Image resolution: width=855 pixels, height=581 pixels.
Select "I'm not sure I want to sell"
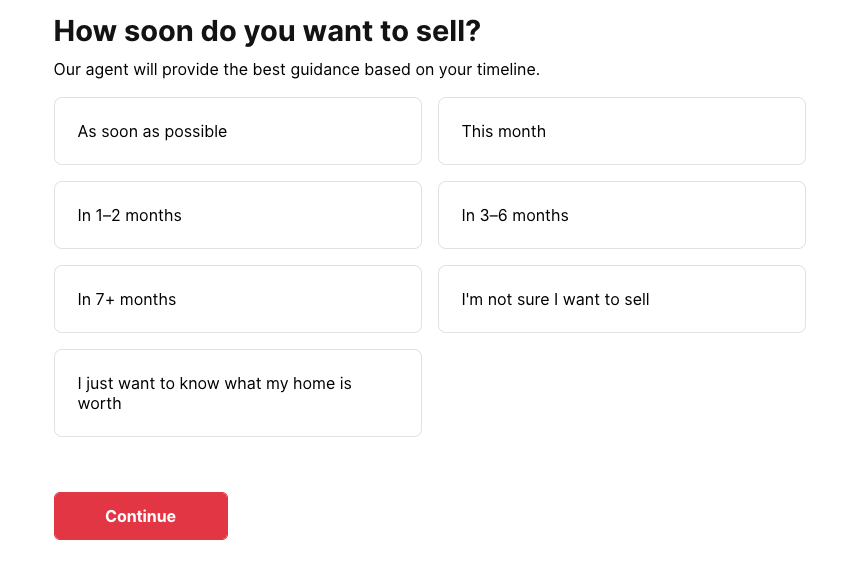[x=621, y=299]
